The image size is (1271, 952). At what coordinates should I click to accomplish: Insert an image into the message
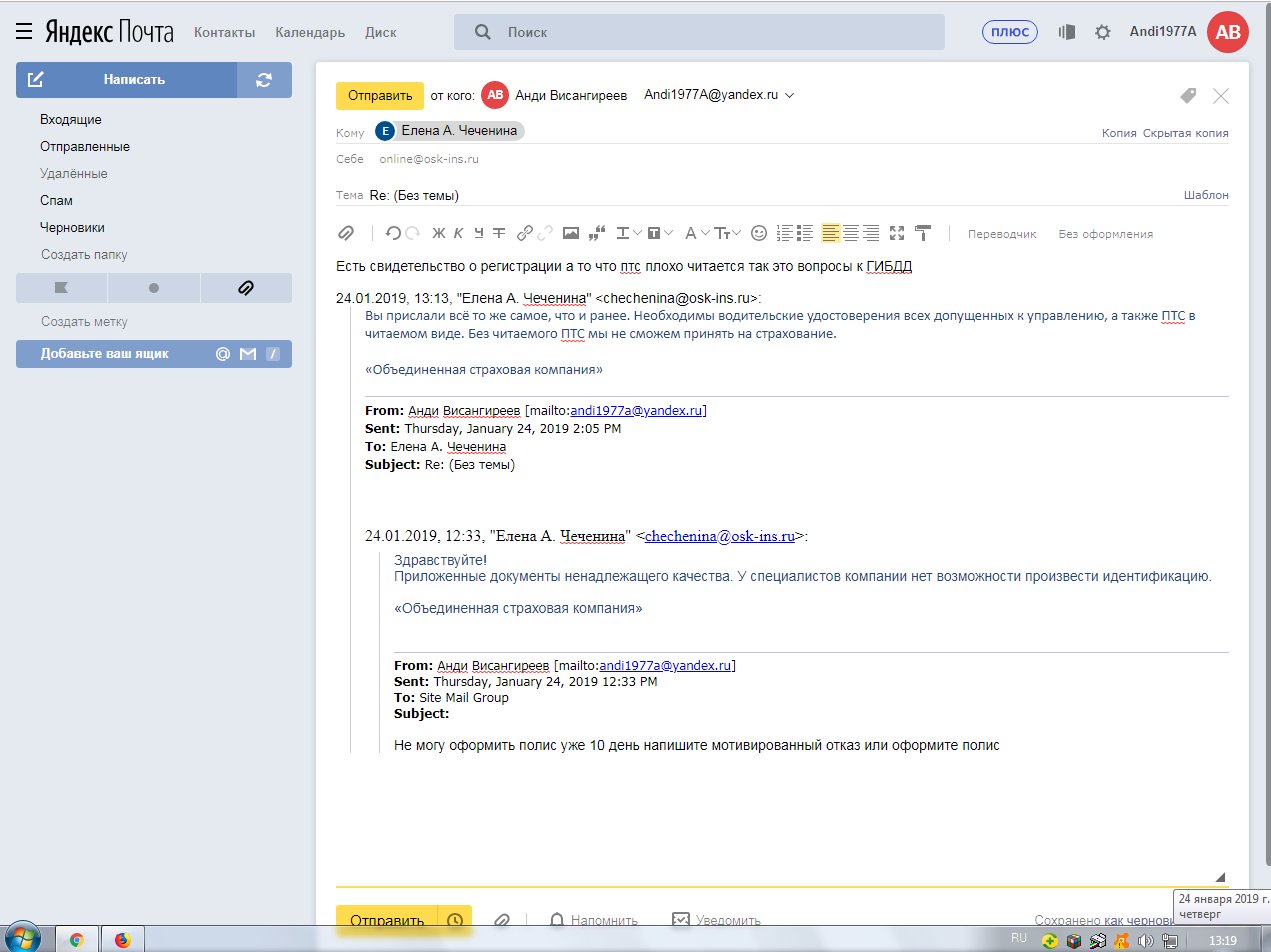[x=571, y=233]
